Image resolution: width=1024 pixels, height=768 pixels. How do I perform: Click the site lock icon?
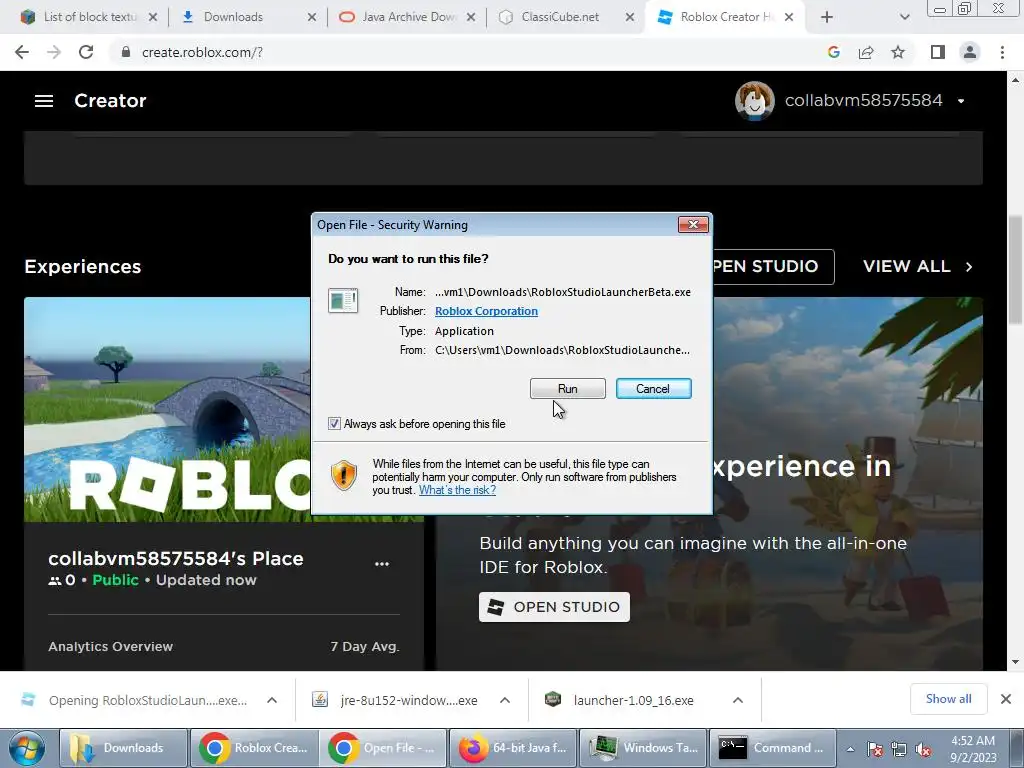pos(126,52)
